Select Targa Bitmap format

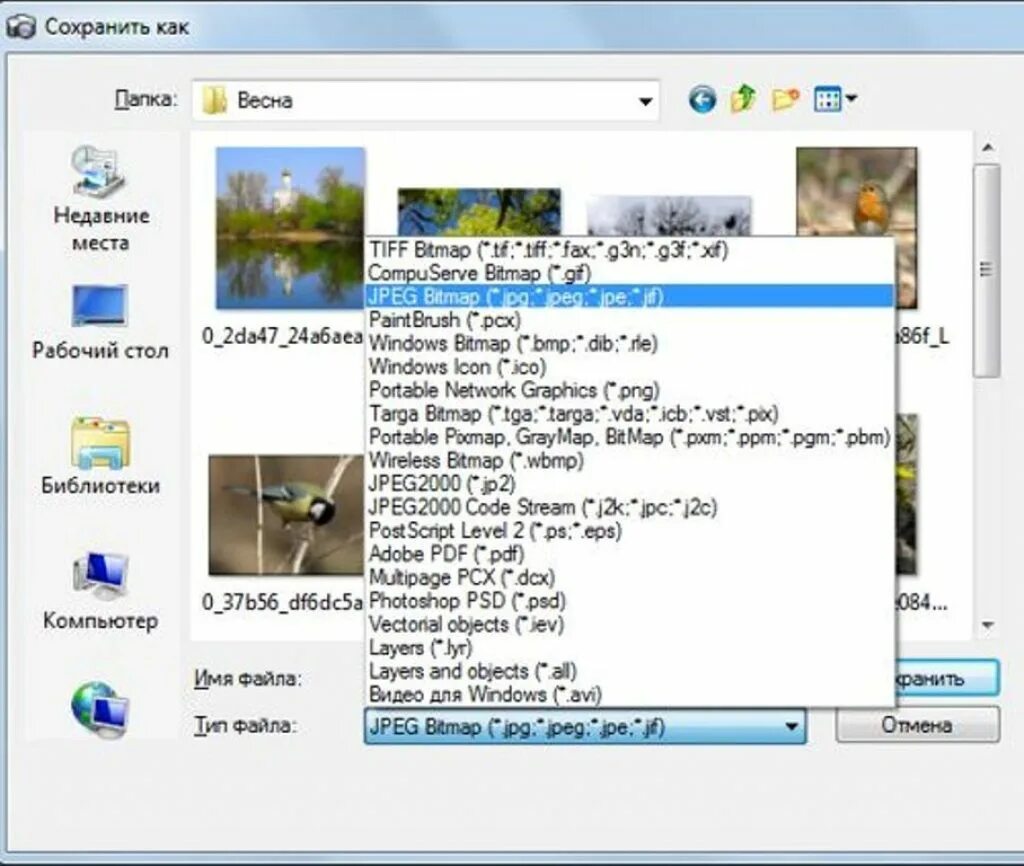(629, 414)
